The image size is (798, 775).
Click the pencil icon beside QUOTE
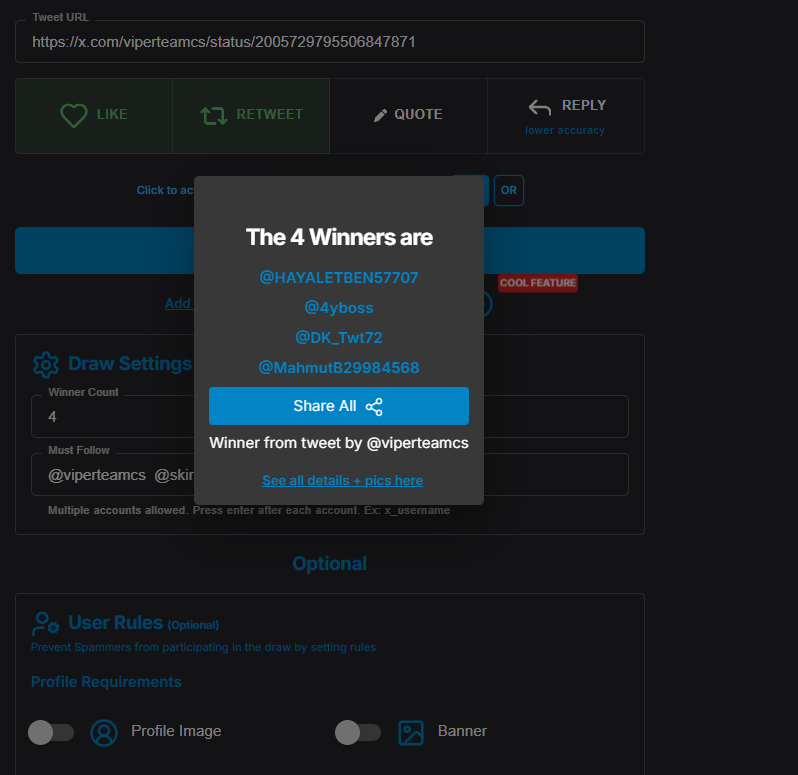(x=380, y=116)
